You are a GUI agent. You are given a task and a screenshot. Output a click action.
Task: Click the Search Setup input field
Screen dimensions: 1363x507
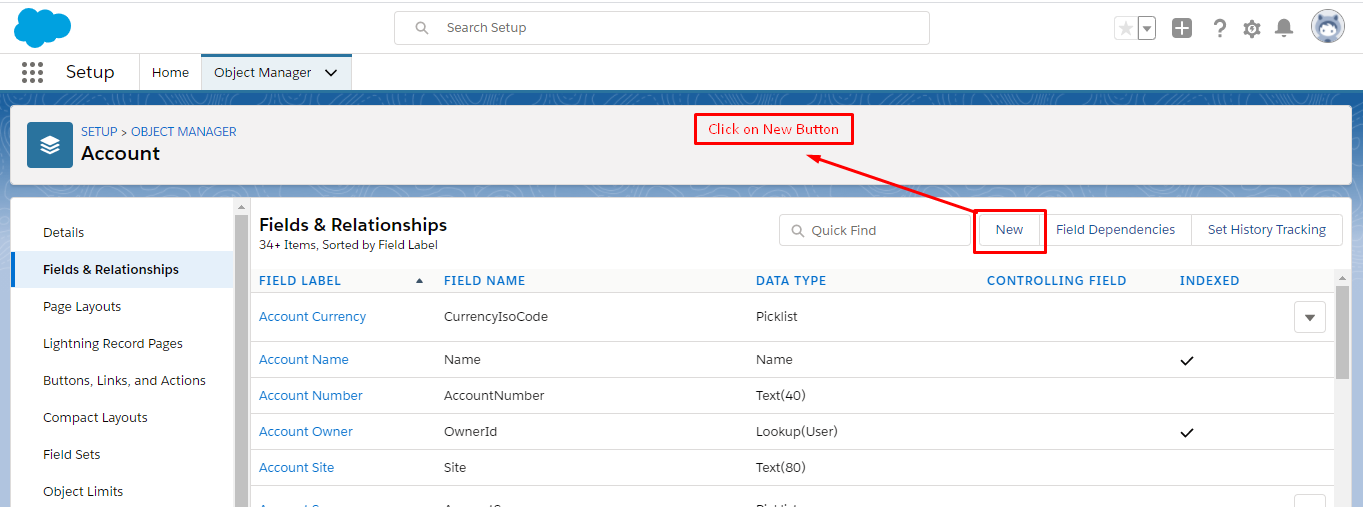point(662,28)
